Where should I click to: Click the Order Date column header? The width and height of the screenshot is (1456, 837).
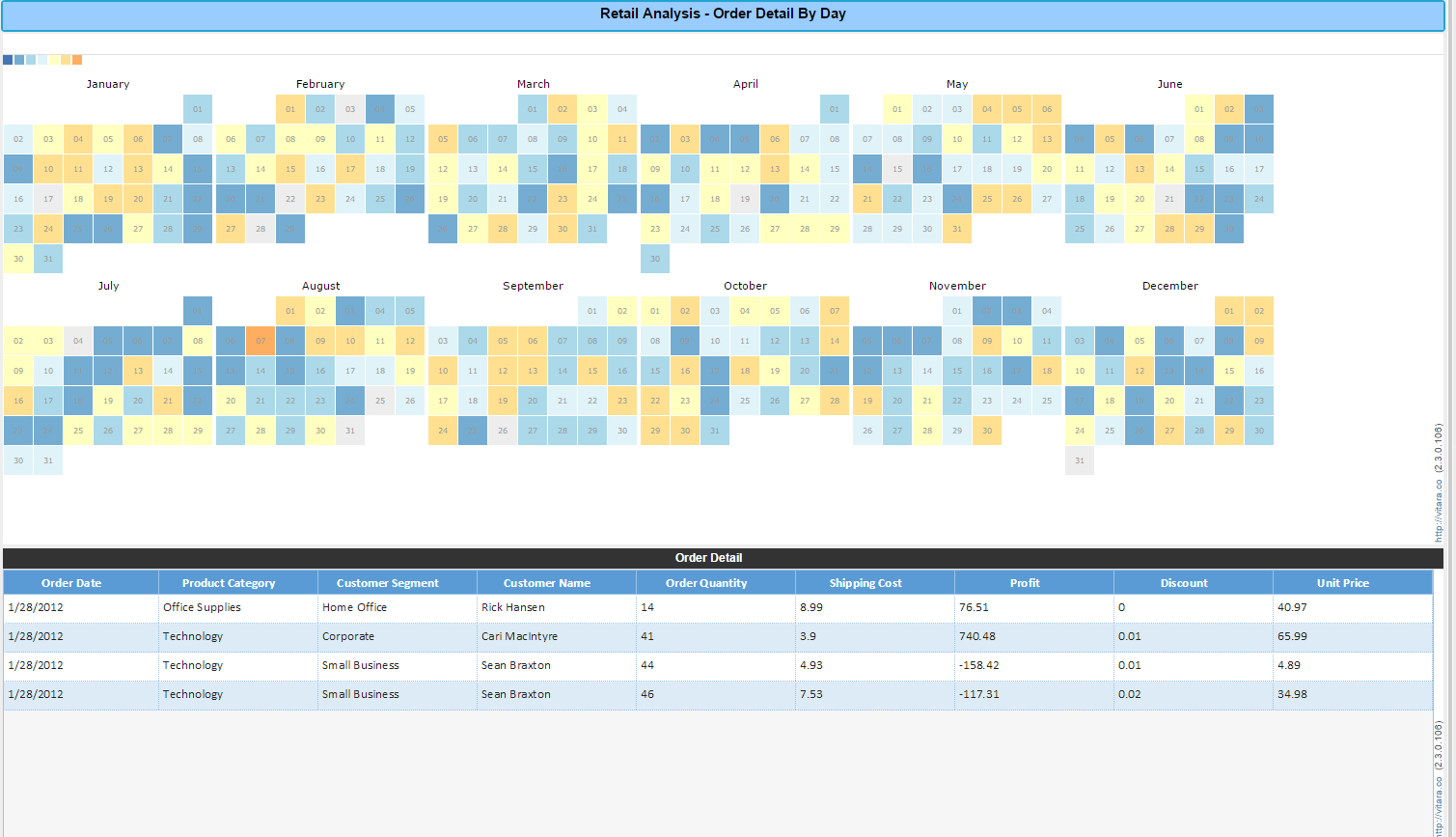(x=71, y=582)
